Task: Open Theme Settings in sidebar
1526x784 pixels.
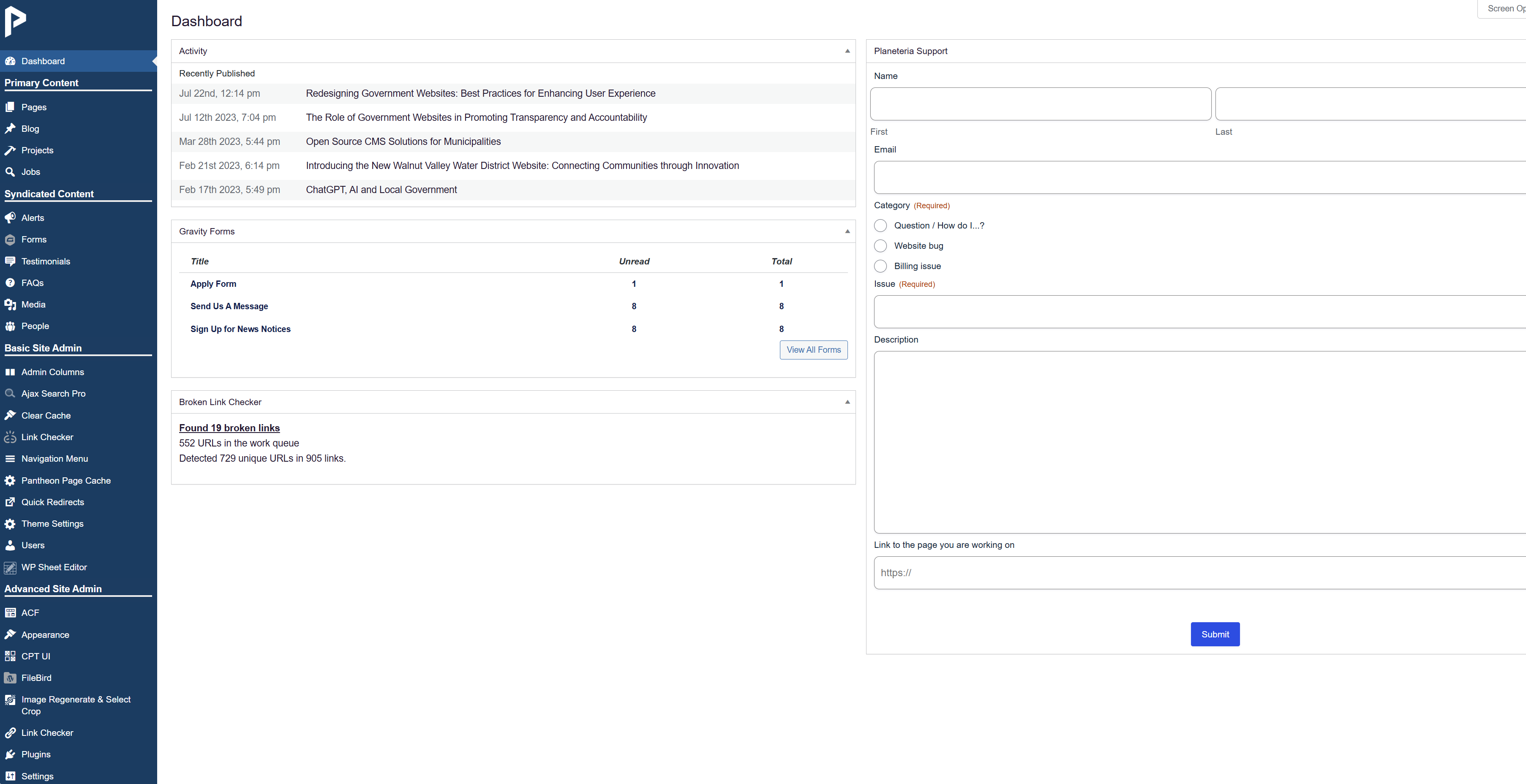Action: pyautogui.click(x=52, y=524)
